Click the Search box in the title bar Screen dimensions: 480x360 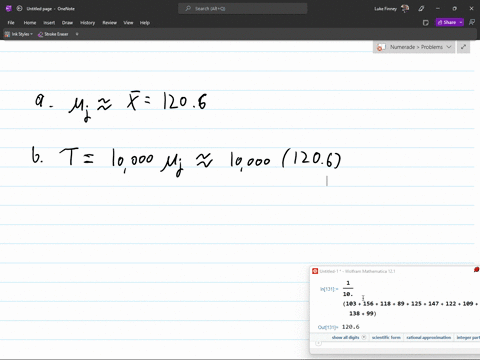[x=243, y=9]
